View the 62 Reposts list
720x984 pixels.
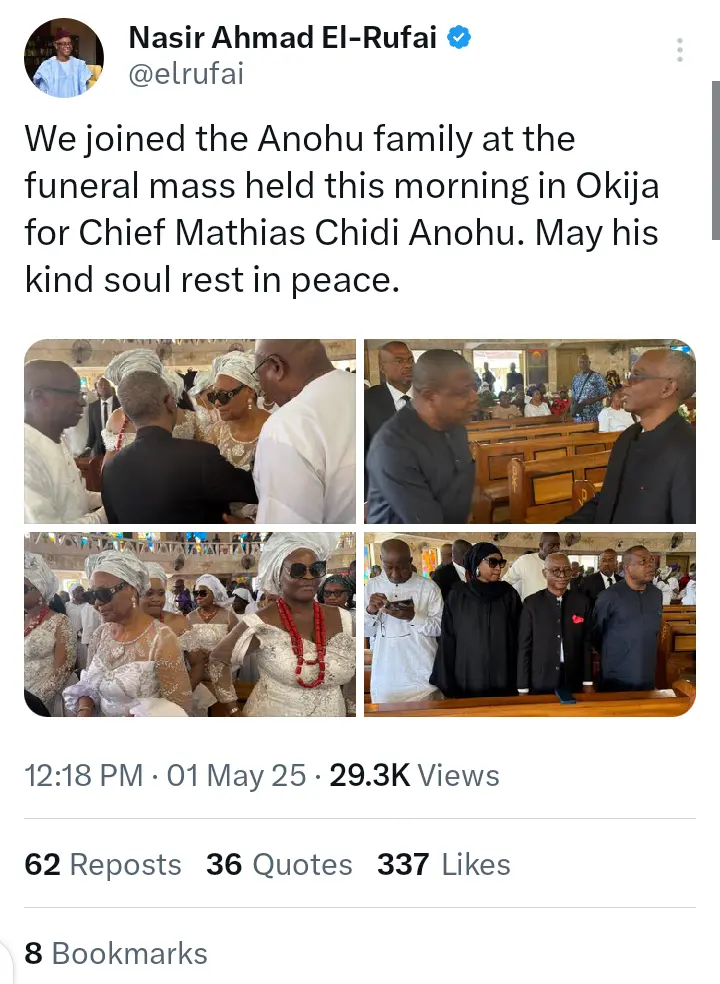coord(103,864)
